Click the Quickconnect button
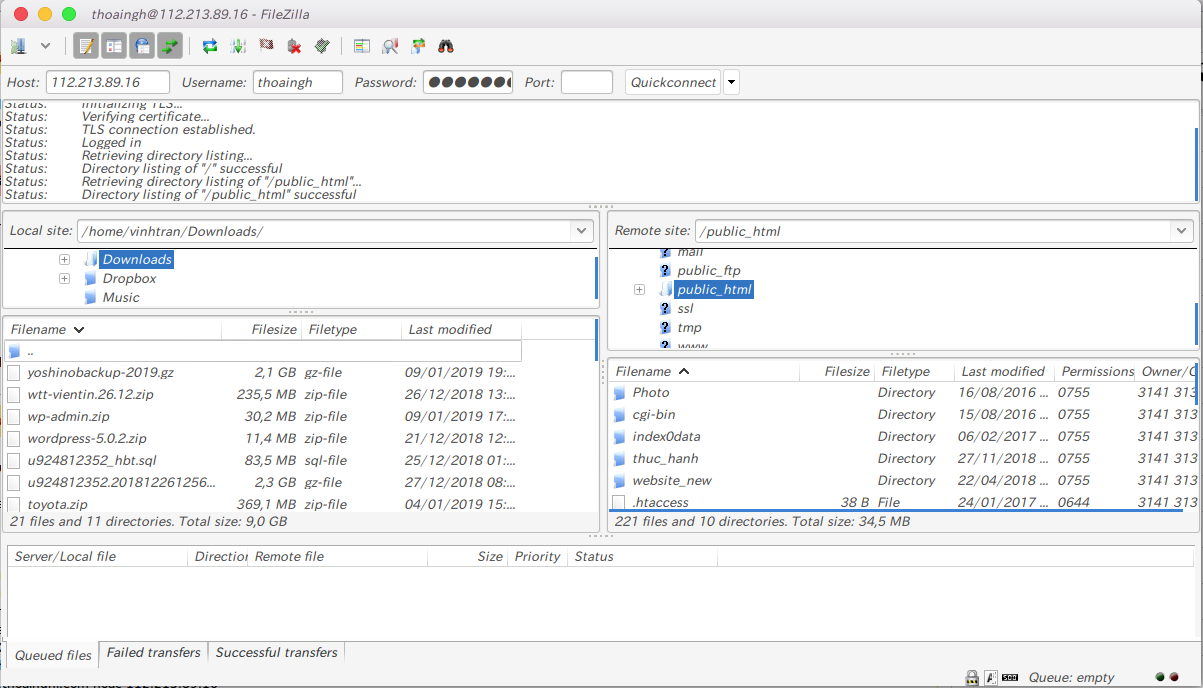Image resolution: width=1203 pixels, height=688 pixels. tap(673, 82)
